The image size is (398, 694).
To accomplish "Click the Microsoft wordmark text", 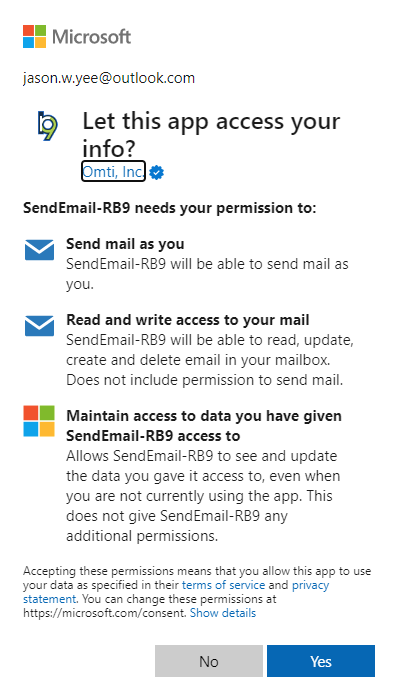I will [x=92, y=37].
